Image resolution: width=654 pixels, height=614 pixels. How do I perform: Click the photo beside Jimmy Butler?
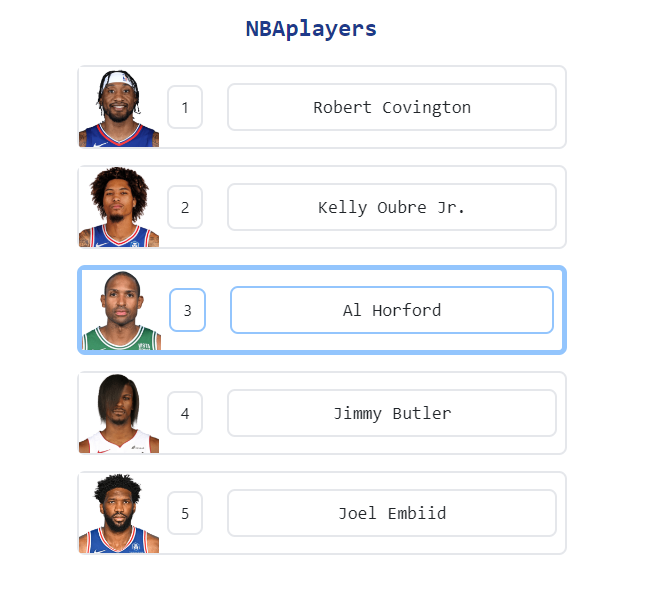point(119,413)
